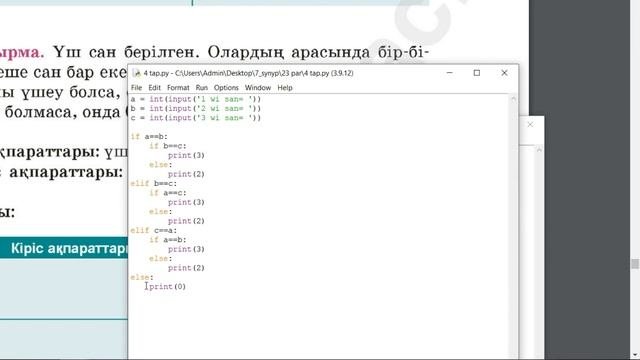Image resolution: width=640 pixels, height=360 pixels.
Task: Open the Window menu
Action: pyautogui.click(x=258, y=88)
